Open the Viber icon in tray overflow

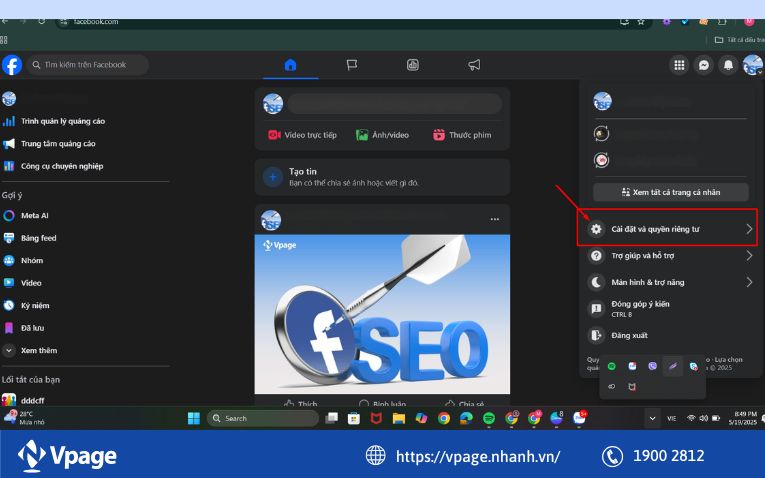[652, 366]
